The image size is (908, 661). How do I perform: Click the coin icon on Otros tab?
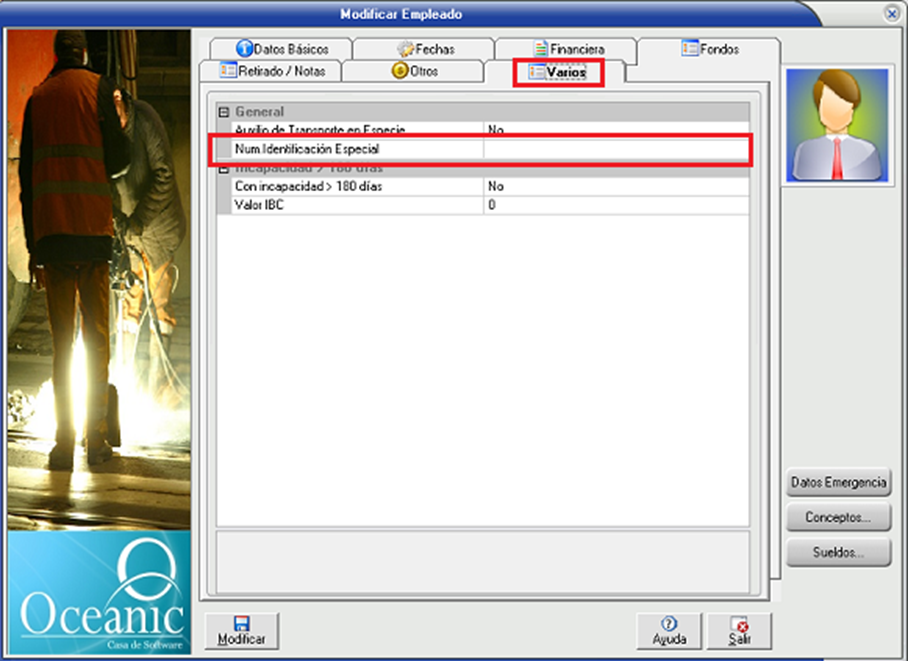(x=398, y=72)
